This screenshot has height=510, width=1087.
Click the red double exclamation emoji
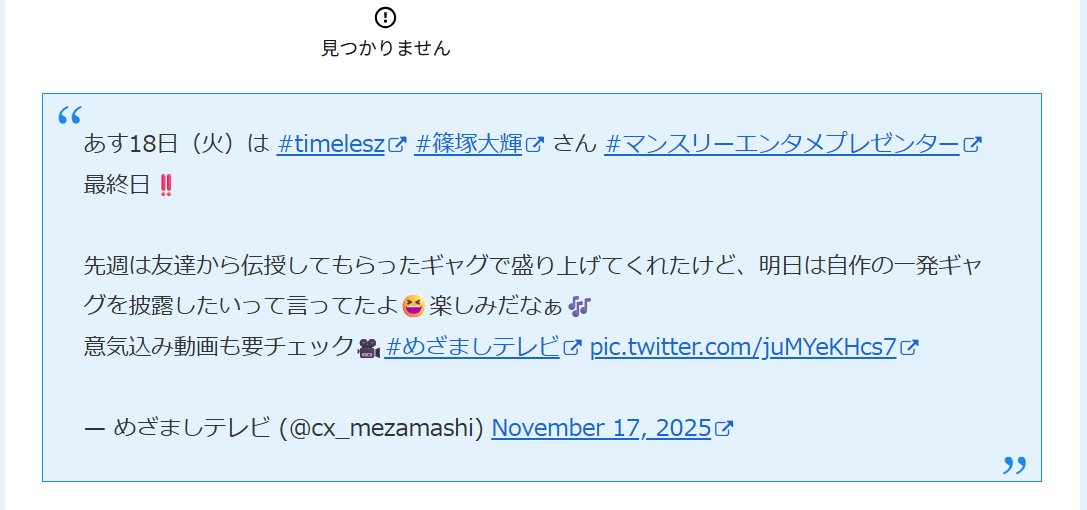tap(166, 186)
